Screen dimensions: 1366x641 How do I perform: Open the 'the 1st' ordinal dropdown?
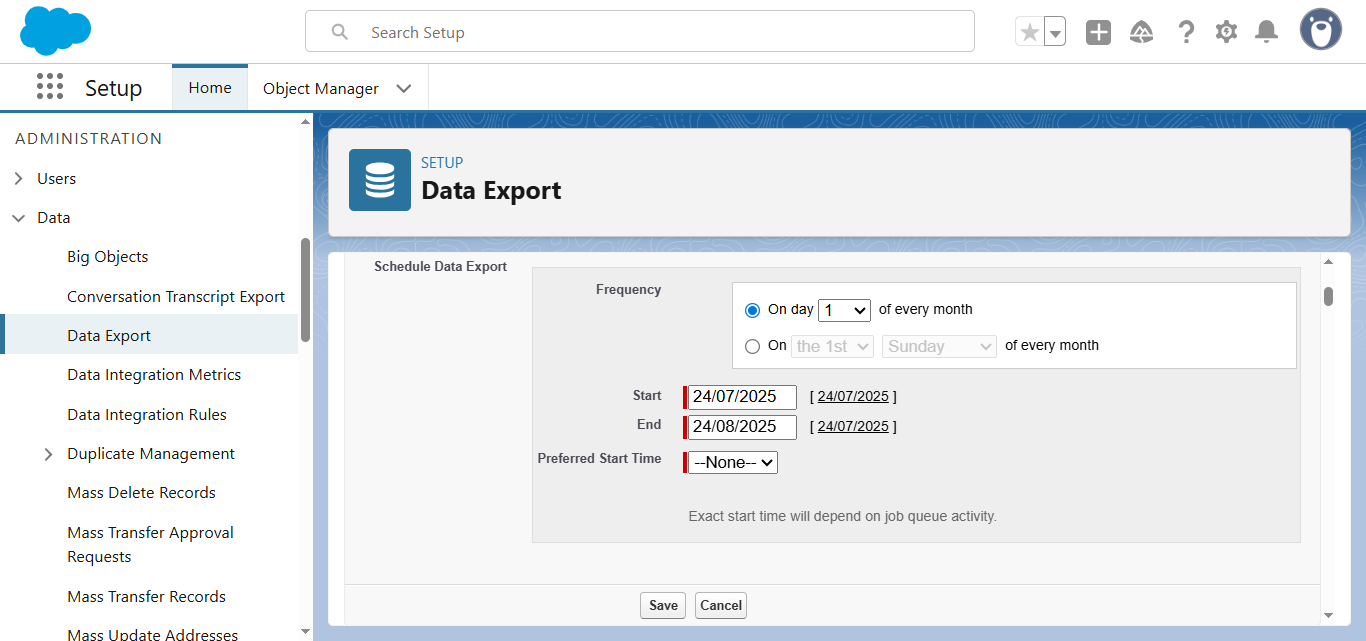[x=833, y=346]
